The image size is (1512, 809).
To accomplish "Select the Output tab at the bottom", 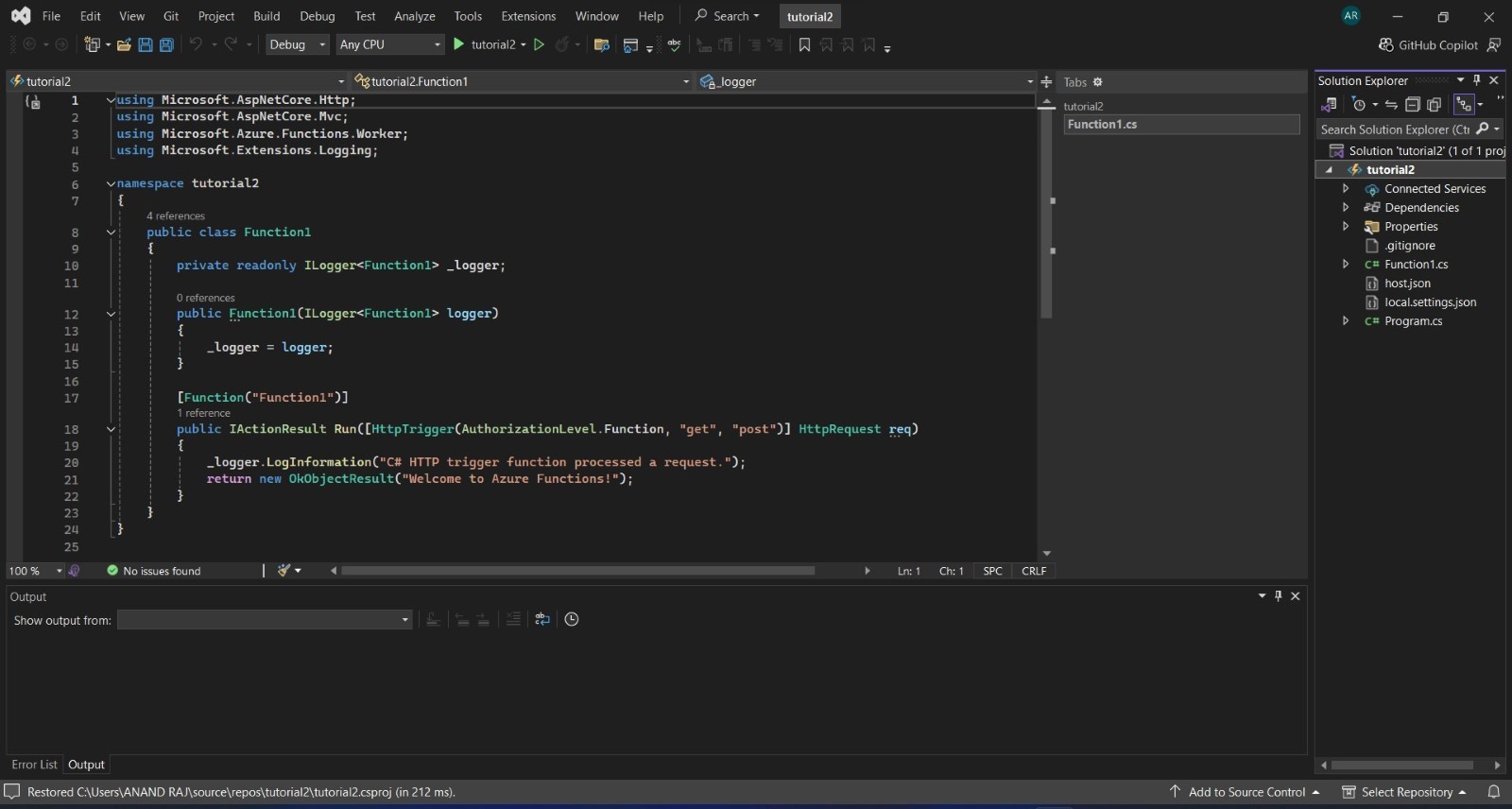I will 86,765.
